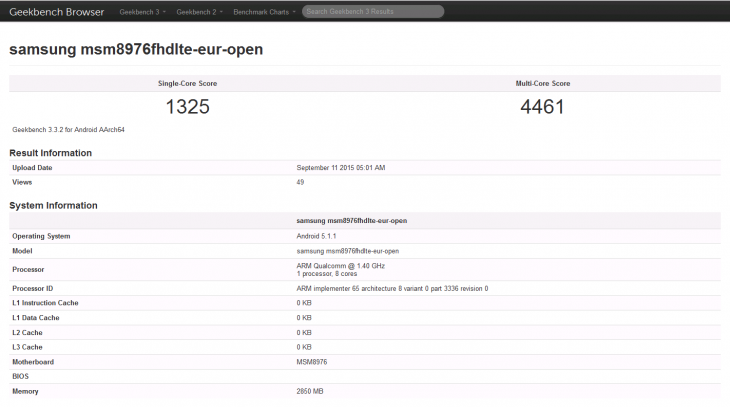This screenshot has height=407, width=730.
Task: Click the Upload Date label
Action: pos(32,168)
